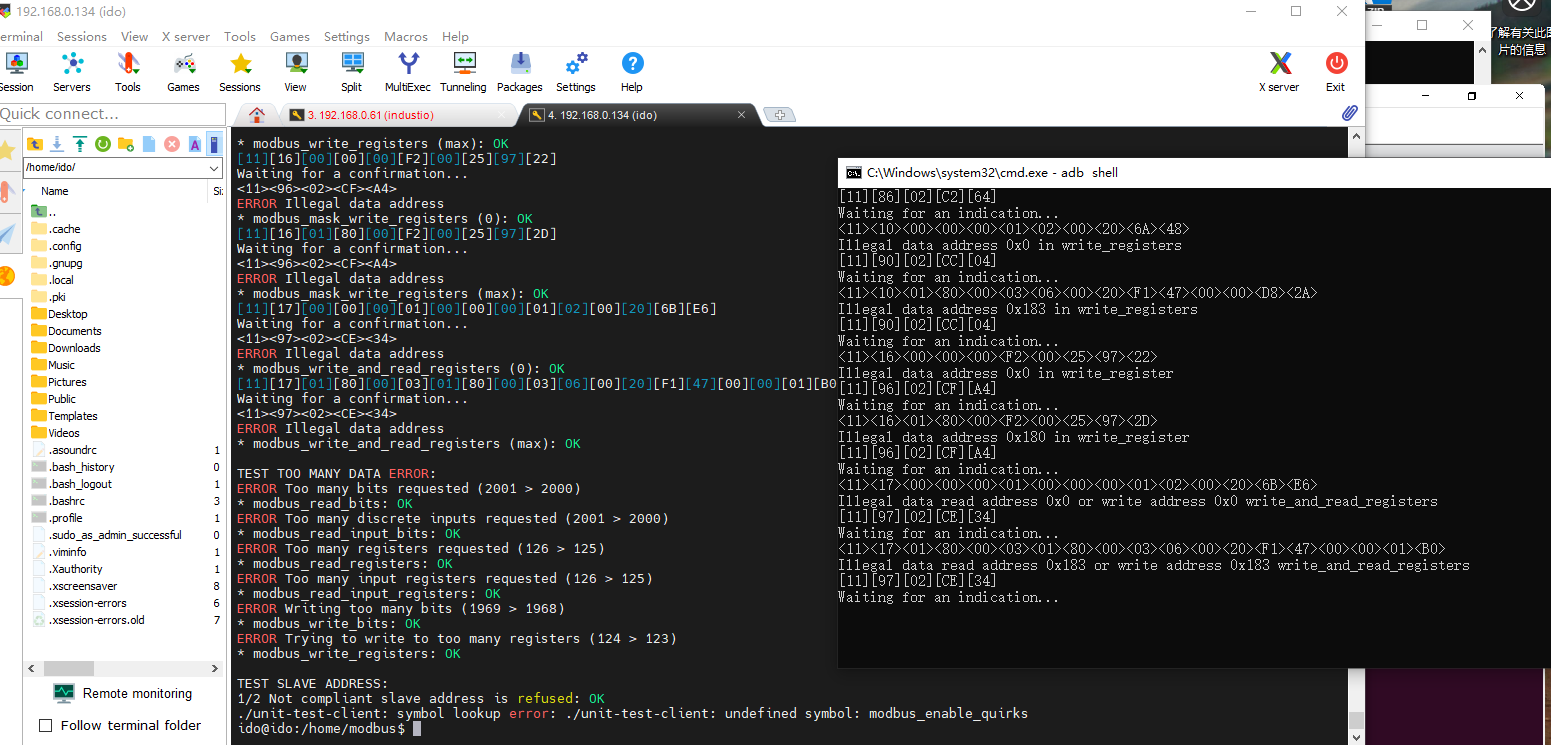Create new folder in SFTP browser
Image resolution: width=1551 pixels, height=745 pixels.
[x=125, y=144]
